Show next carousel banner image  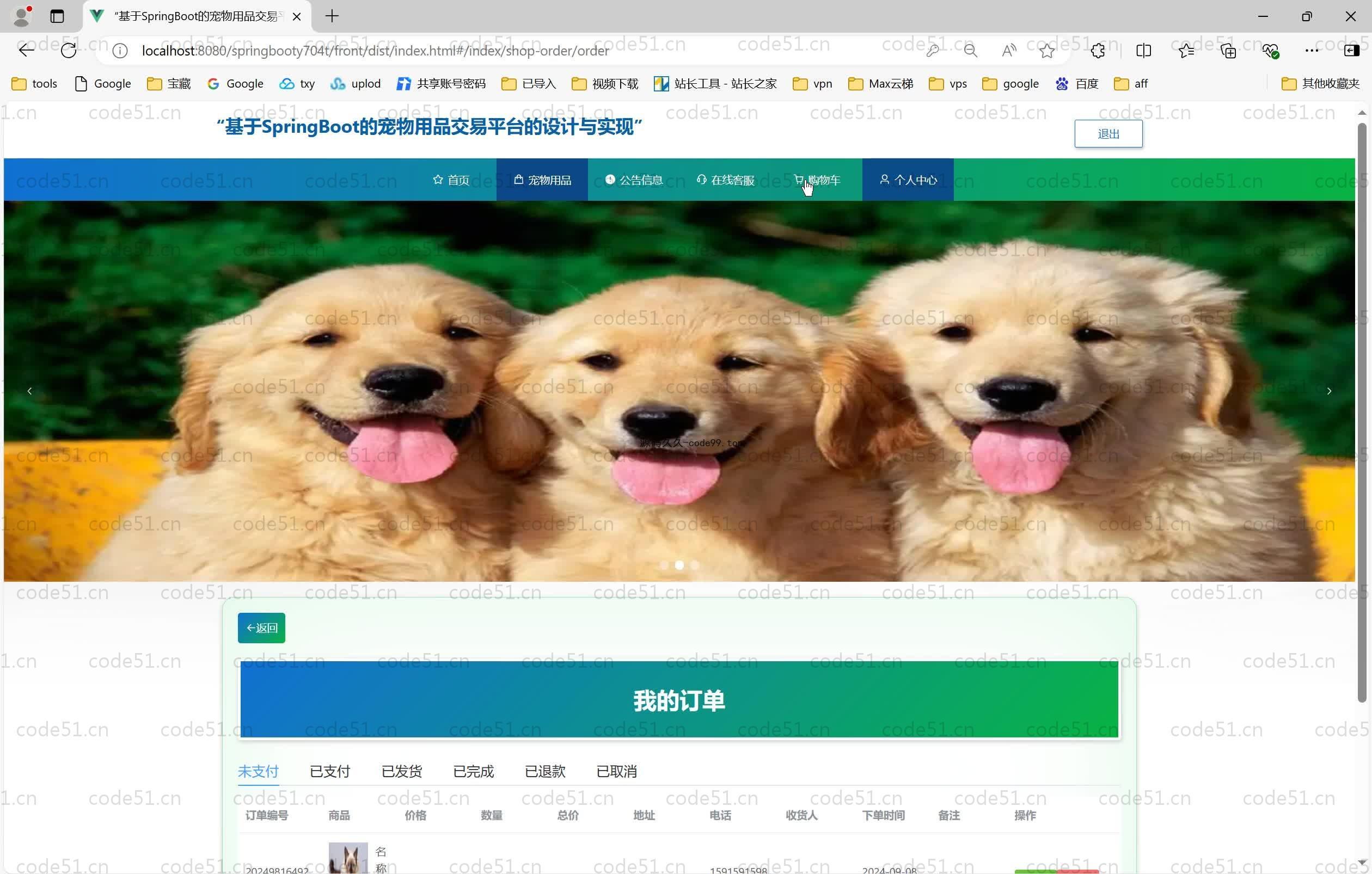pos(1330,391)
